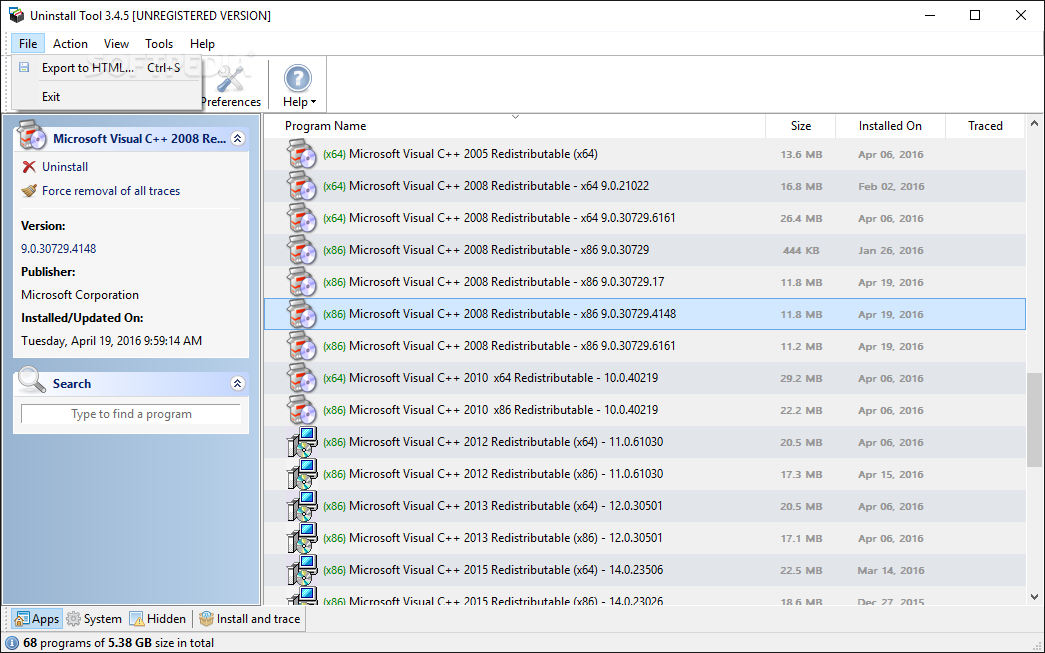Click icon of Visual C++ 2008 x64 9.0.30729.6161
The height and width of the screenshot is (653, 1045).
click(x=301, y=218)
